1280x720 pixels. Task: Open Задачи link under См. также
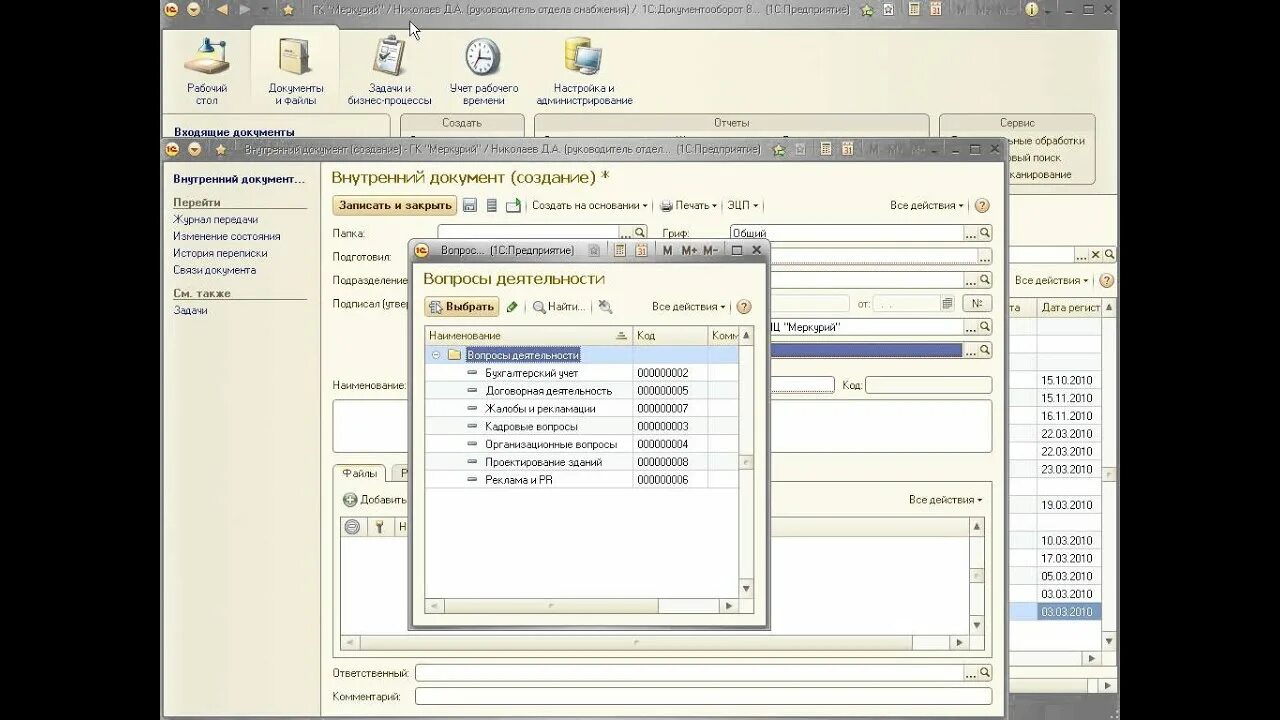click(190, 310)
